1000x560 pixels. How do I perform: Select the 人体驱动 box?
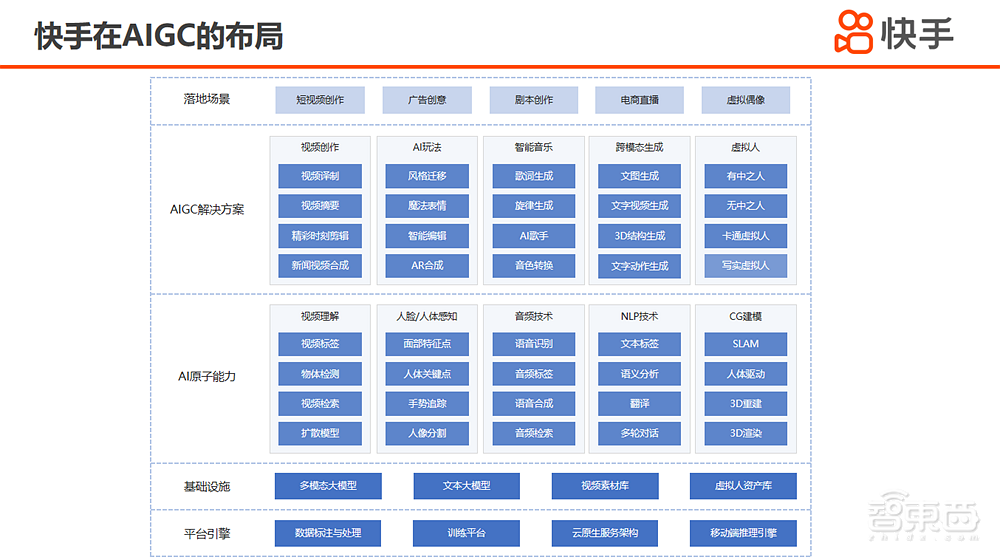pyautogui.click(x=746, y=374)
